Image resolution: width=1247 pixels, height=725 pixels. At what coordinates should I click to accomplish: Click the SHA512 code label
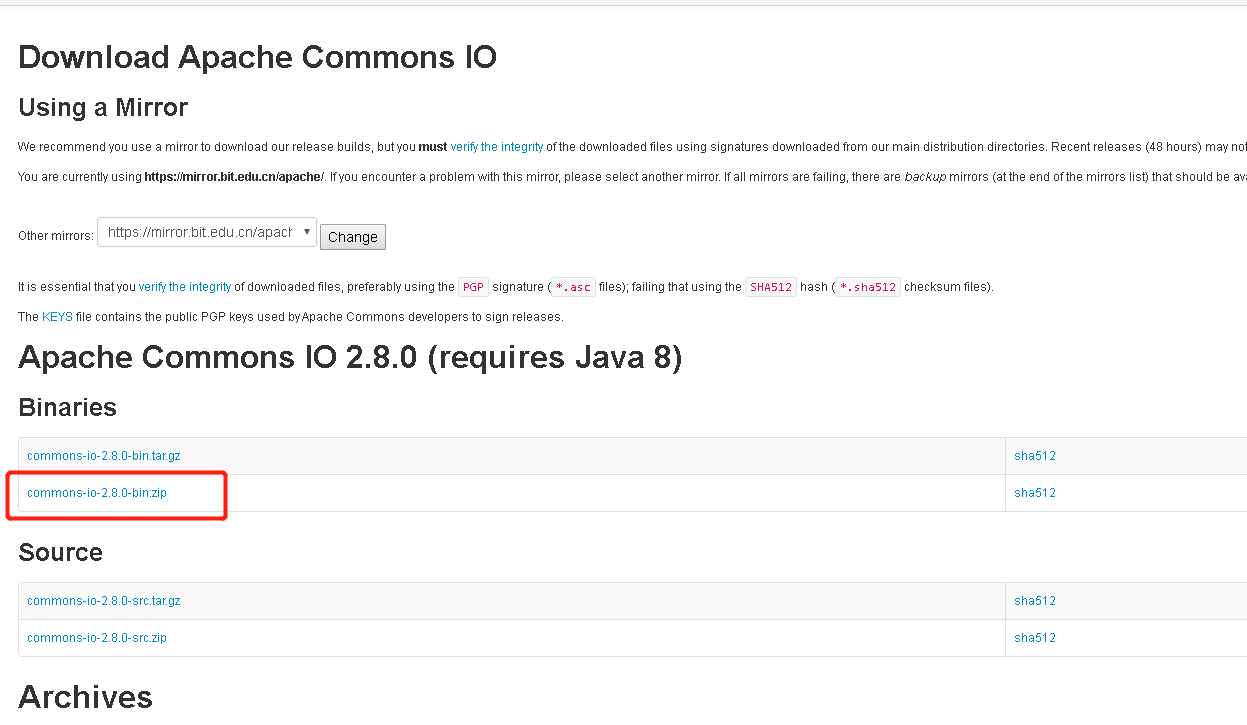pos(771,287)
